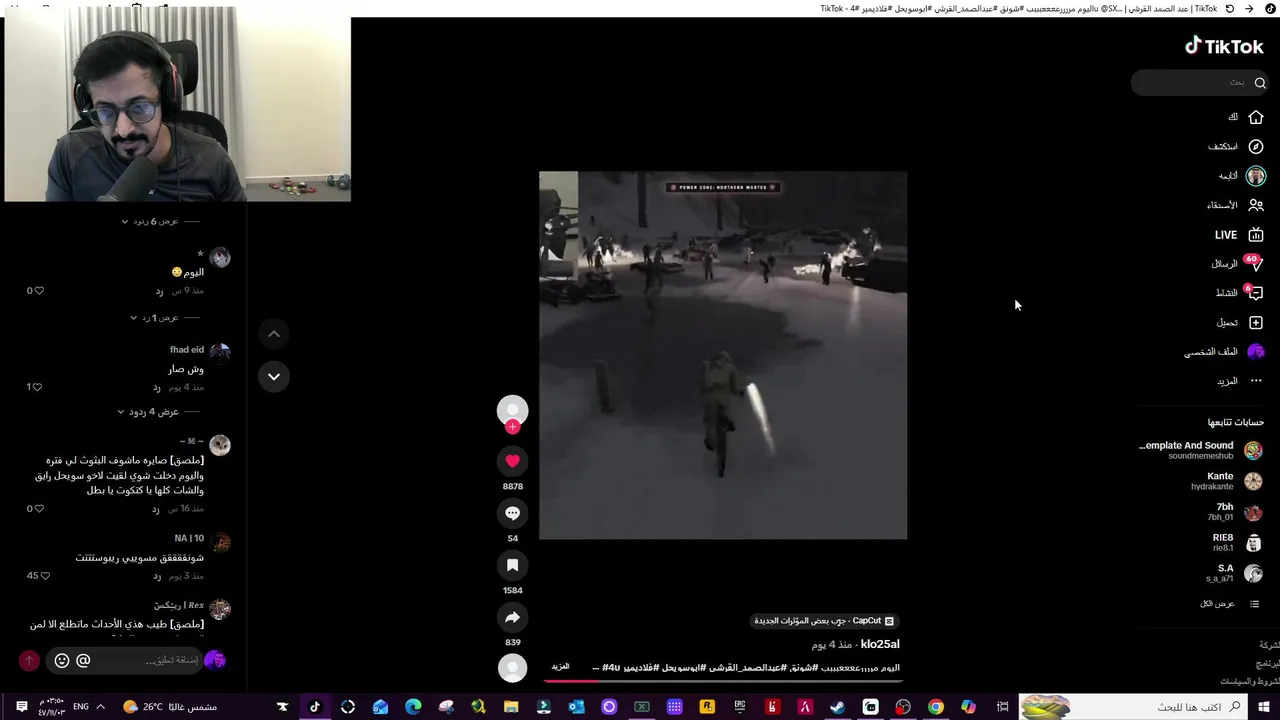This screenshot has width=1280, height=720.
Task: Open S.A followed account
Action: click(1234, 573)
